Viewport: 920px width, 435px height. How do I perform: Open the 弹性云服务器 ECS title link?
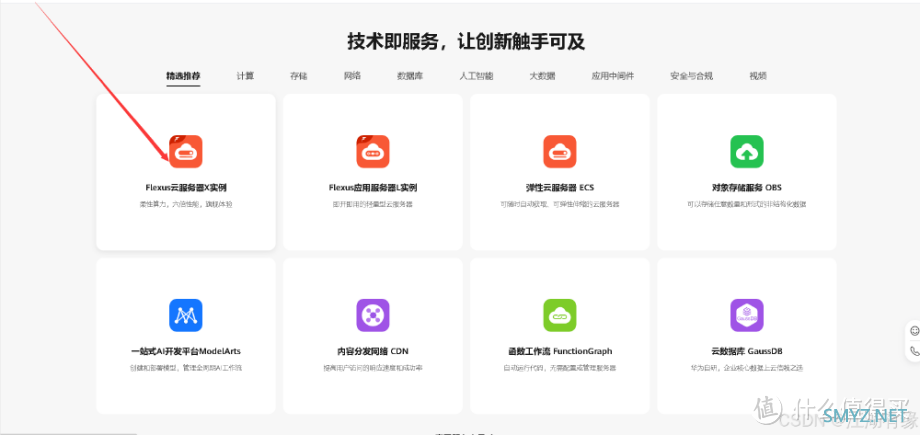560,188
